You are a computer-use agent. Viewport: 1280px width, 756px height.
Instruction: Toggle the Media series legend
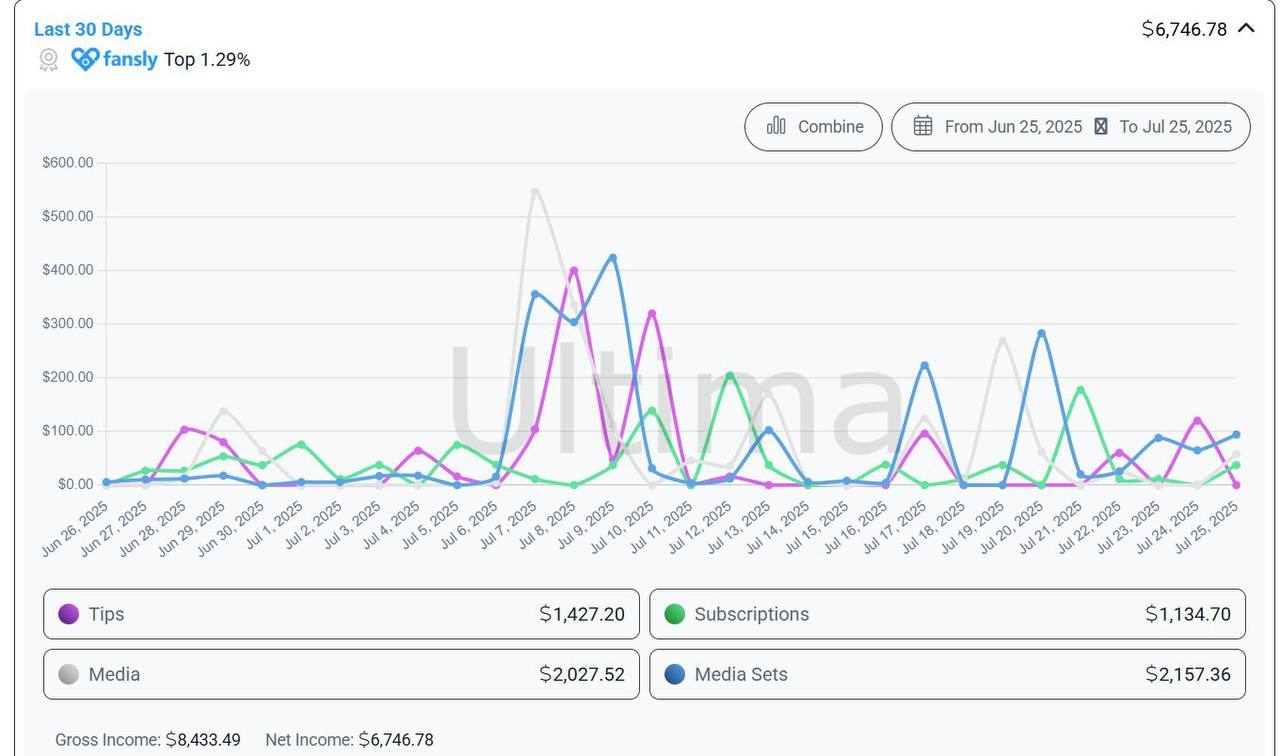click(341, 674)
